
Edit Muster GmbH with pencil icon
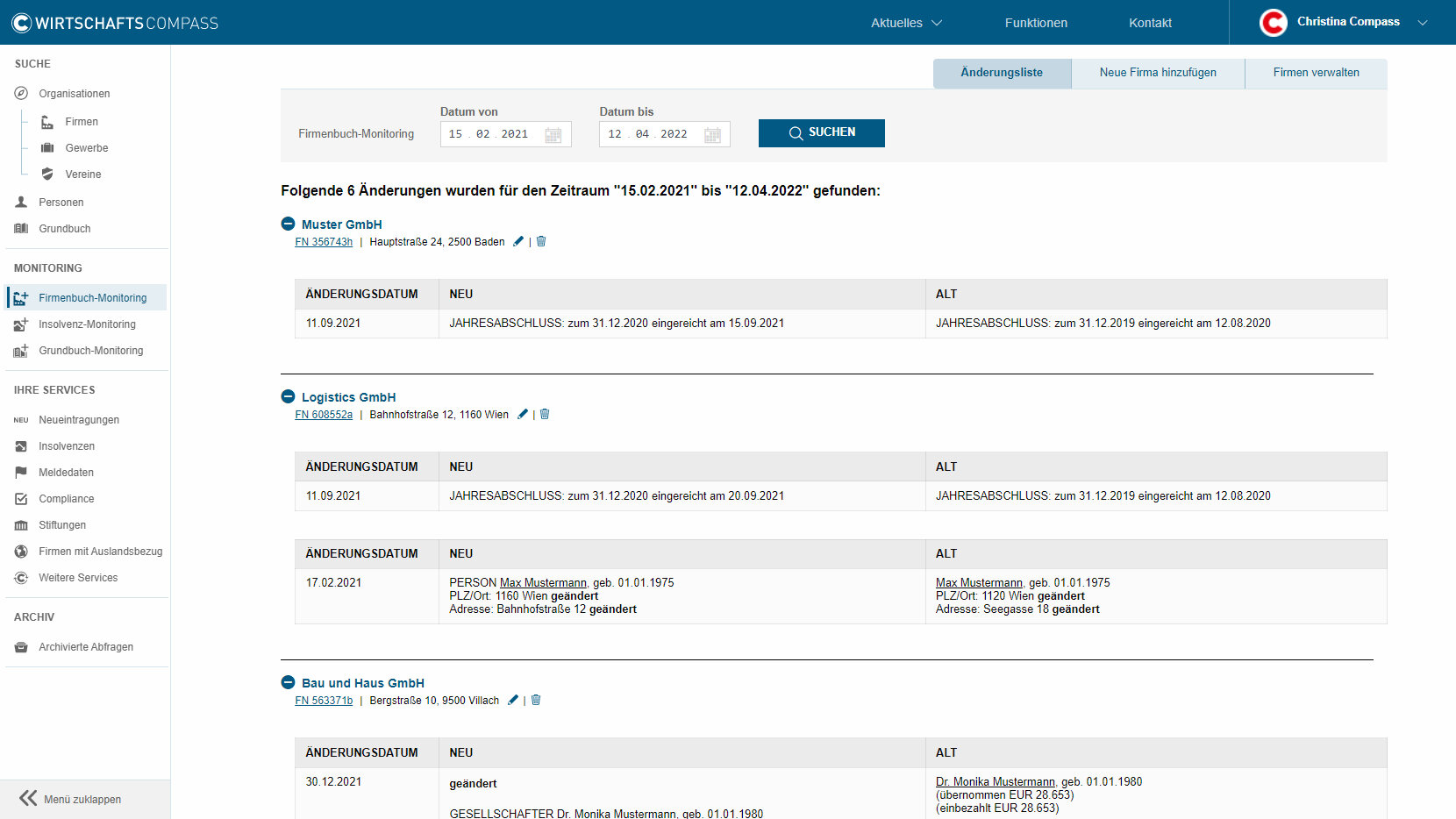click(518, 241)
